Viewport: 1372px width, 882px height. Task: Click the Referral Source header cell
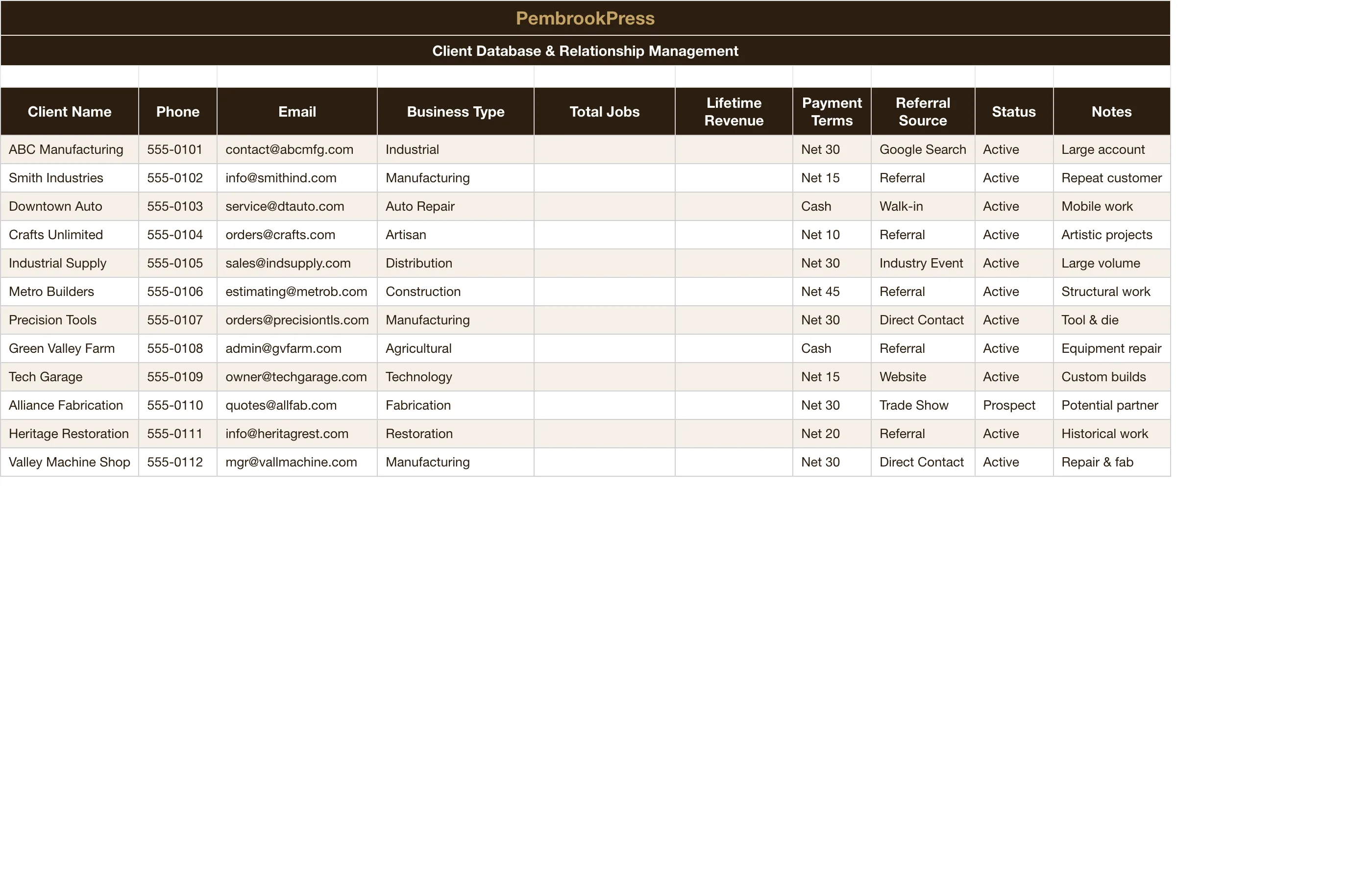click(x=923, y=112)
